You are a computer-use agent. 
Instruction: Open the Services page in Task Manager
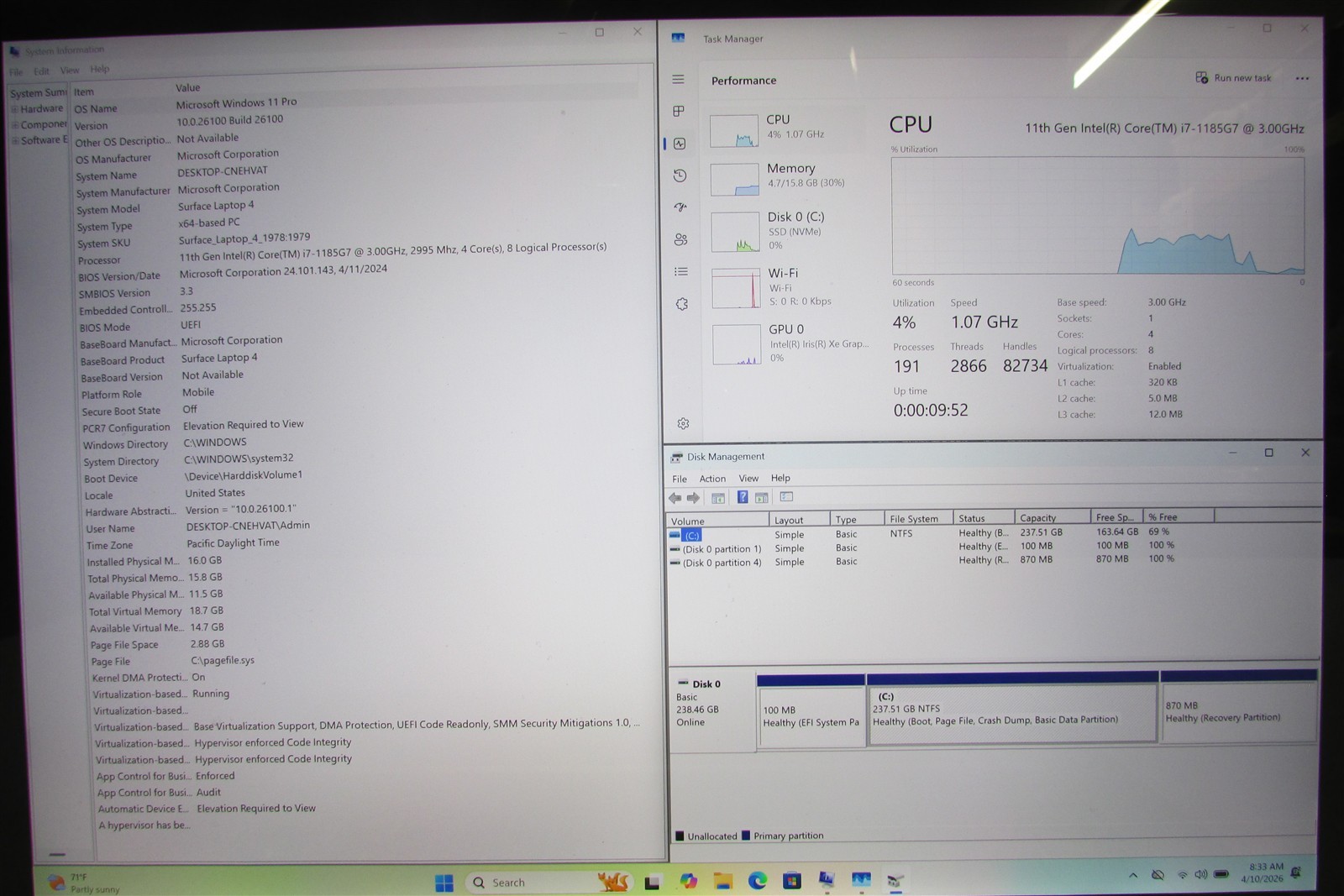pyautogui.click(x=682, y=304)
